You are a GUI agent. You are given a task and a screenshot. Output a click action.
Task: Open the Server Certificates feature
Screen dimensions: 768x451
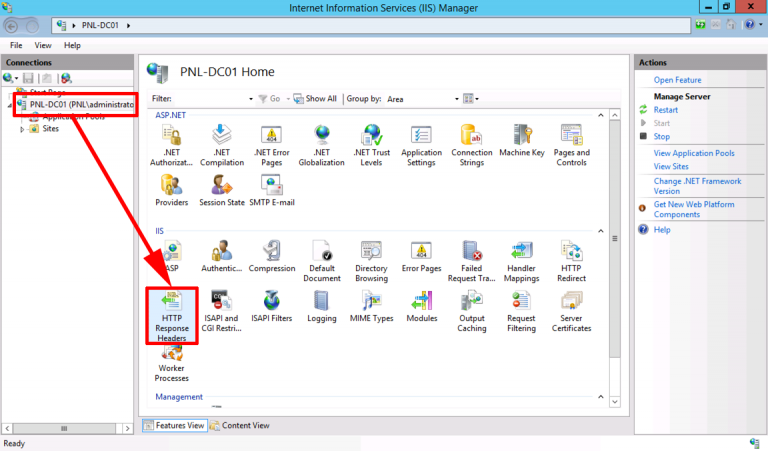(571, 311)
